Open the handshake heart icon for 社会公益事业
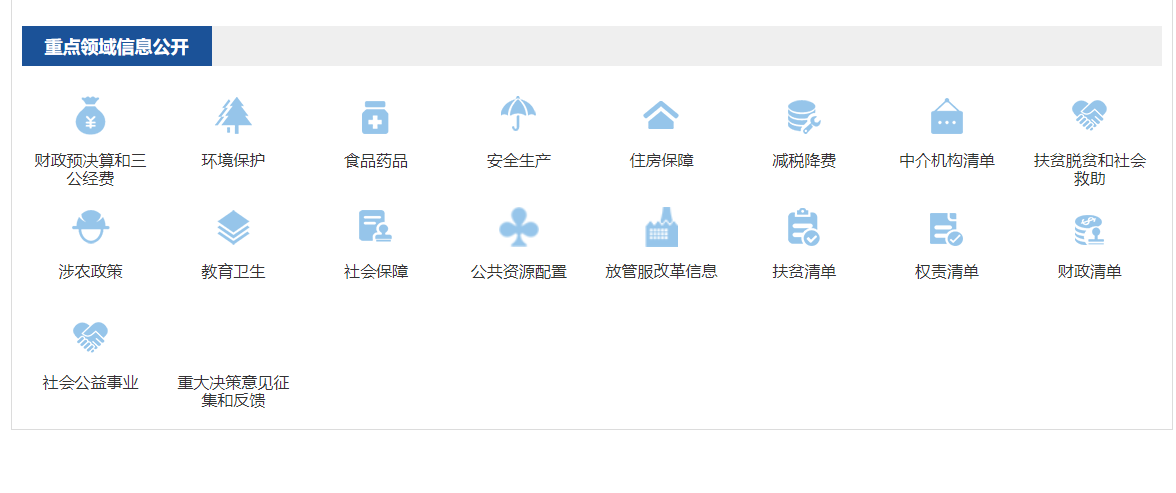The height and width of the screenshot is (493, 1176). 91,337
